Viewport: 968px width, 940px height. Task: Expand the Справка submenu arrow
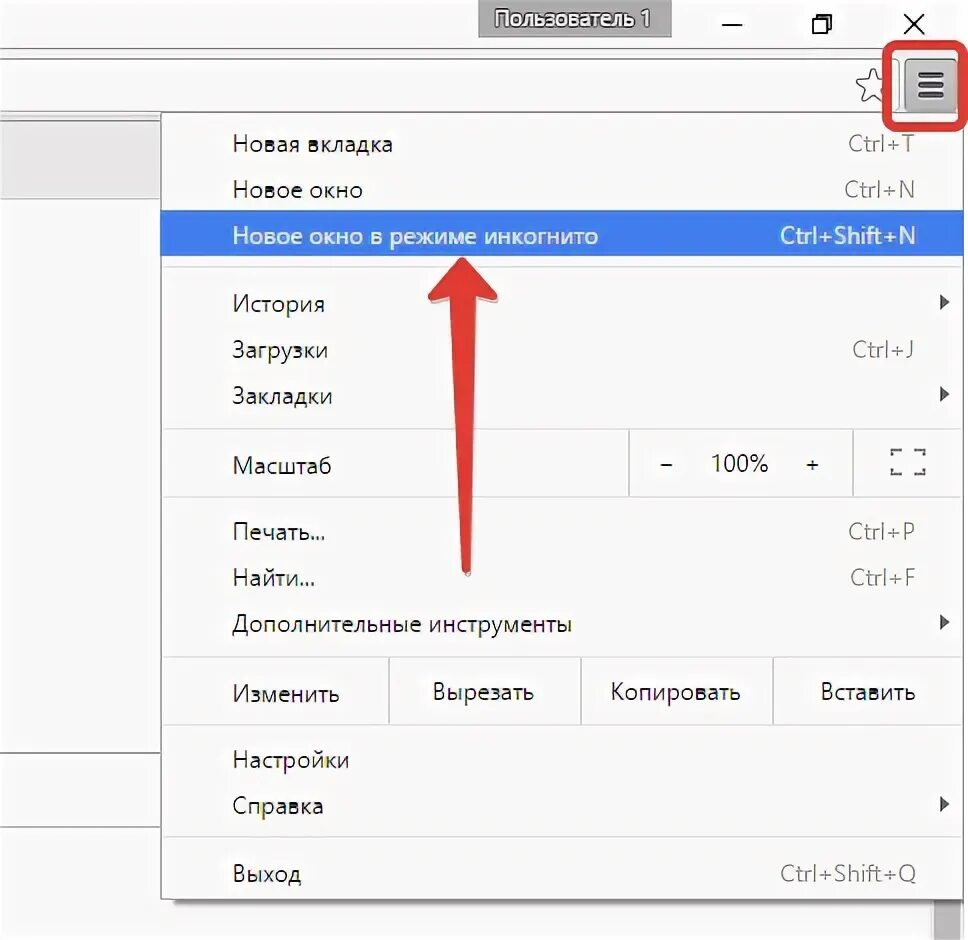pos(944,804)
